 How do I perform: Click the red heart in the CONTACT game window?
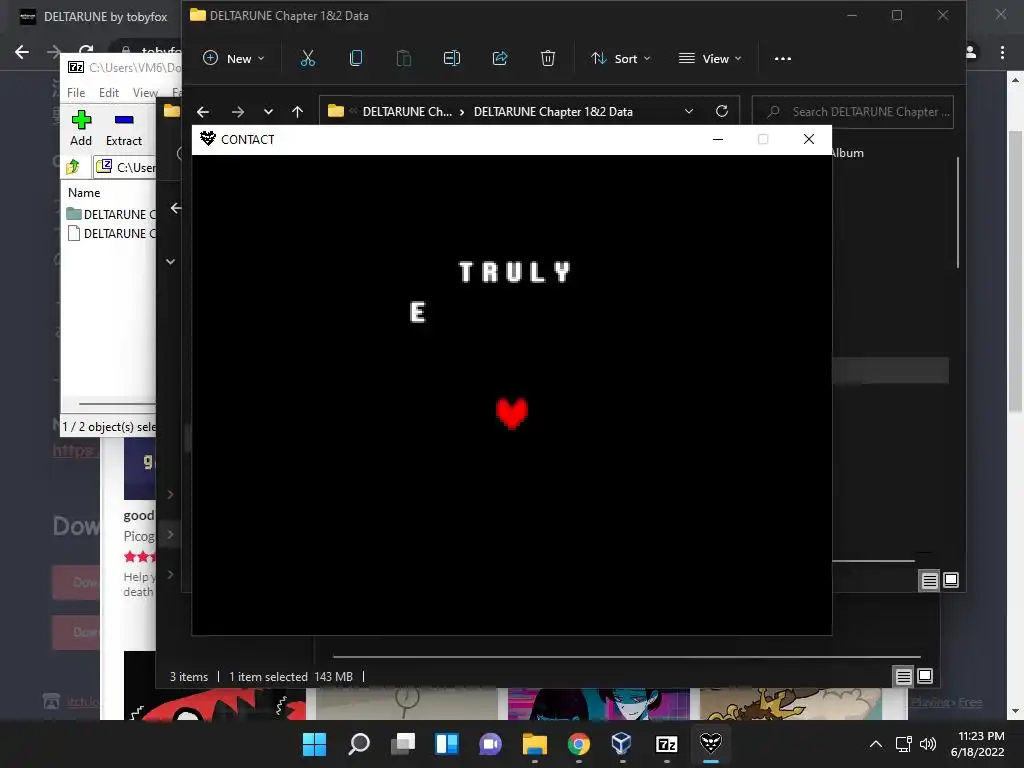[x=511, y=413]
